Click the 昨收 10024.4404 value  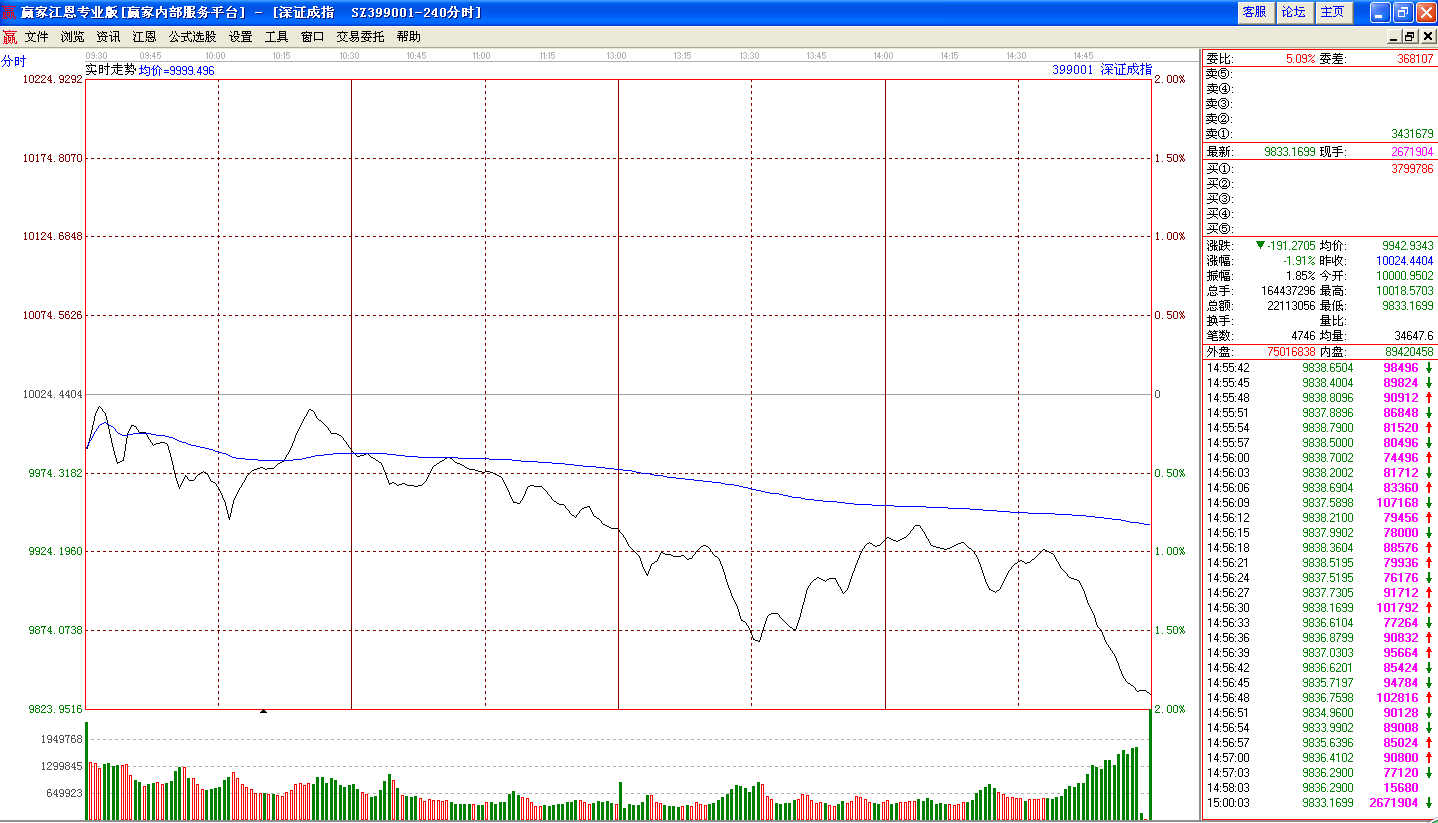click(1405, 261)
